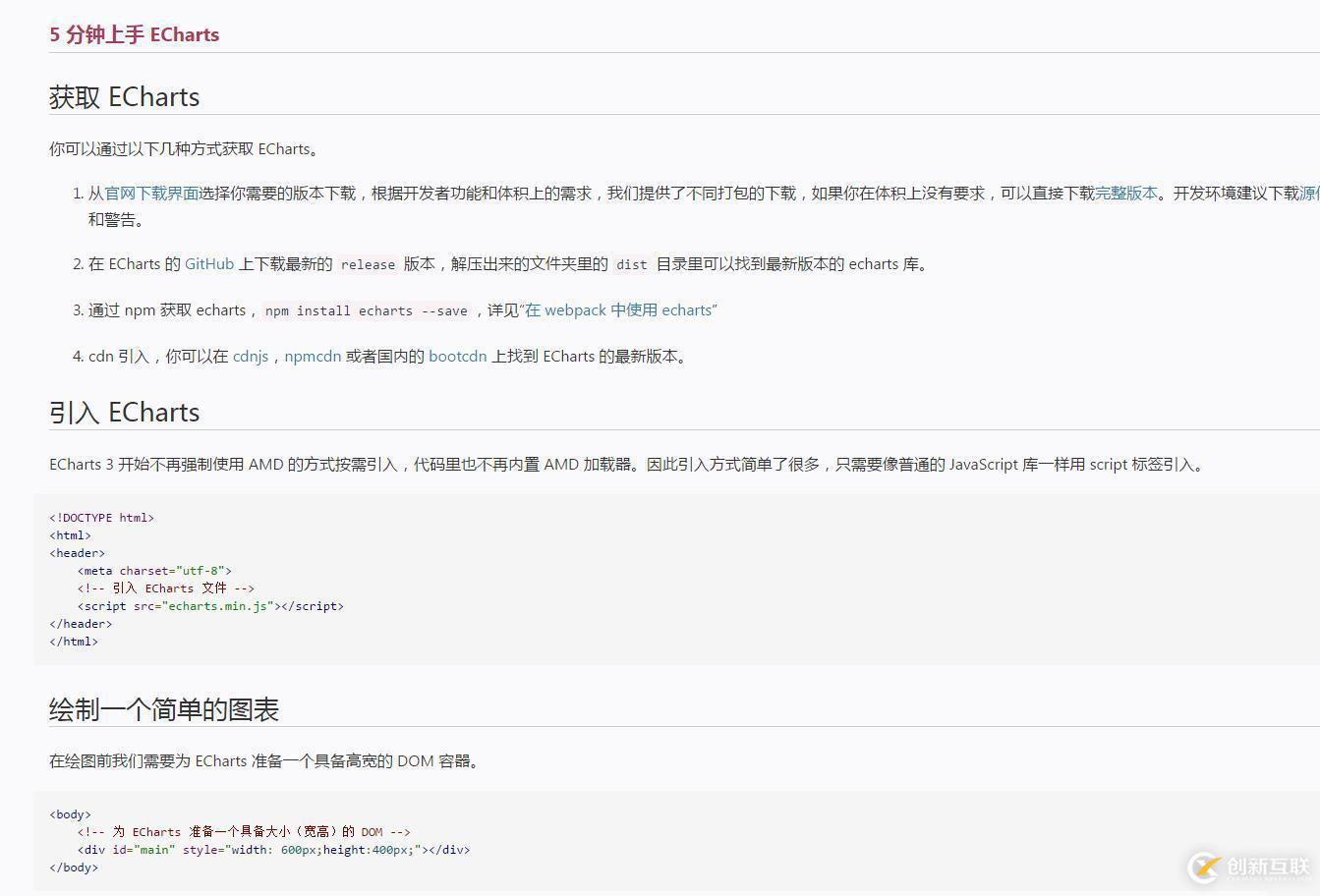Click the 获取 ECharts heading
Viewport: 1320px width, 896px height.
(x=125, y=96)
